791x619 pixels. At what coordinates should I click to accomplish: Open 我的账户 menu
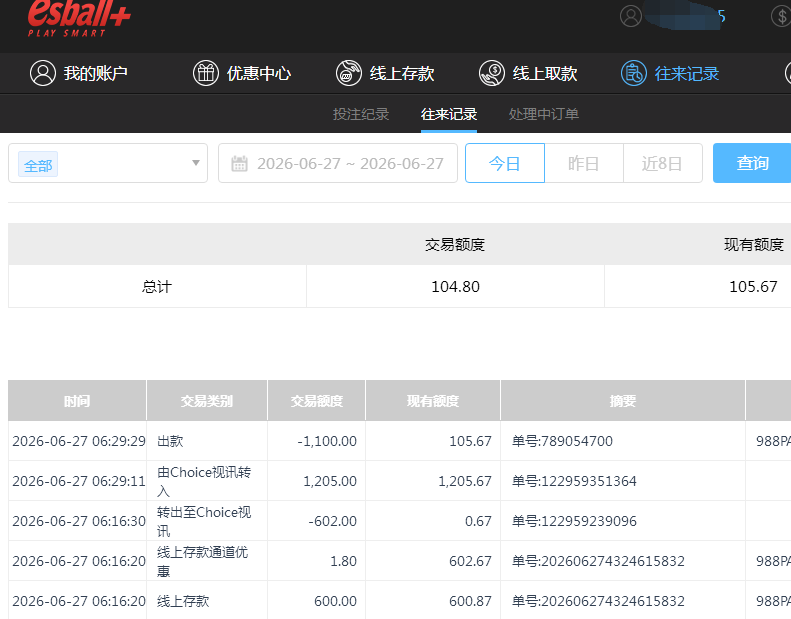coord(79,73)
